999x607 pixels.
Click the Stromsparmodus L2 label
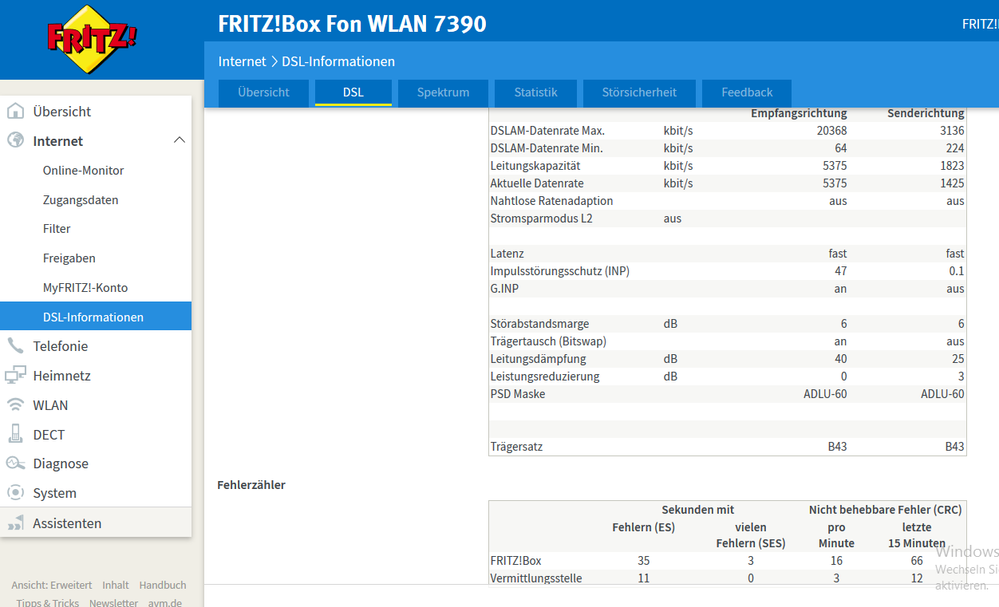click(541, 218)
